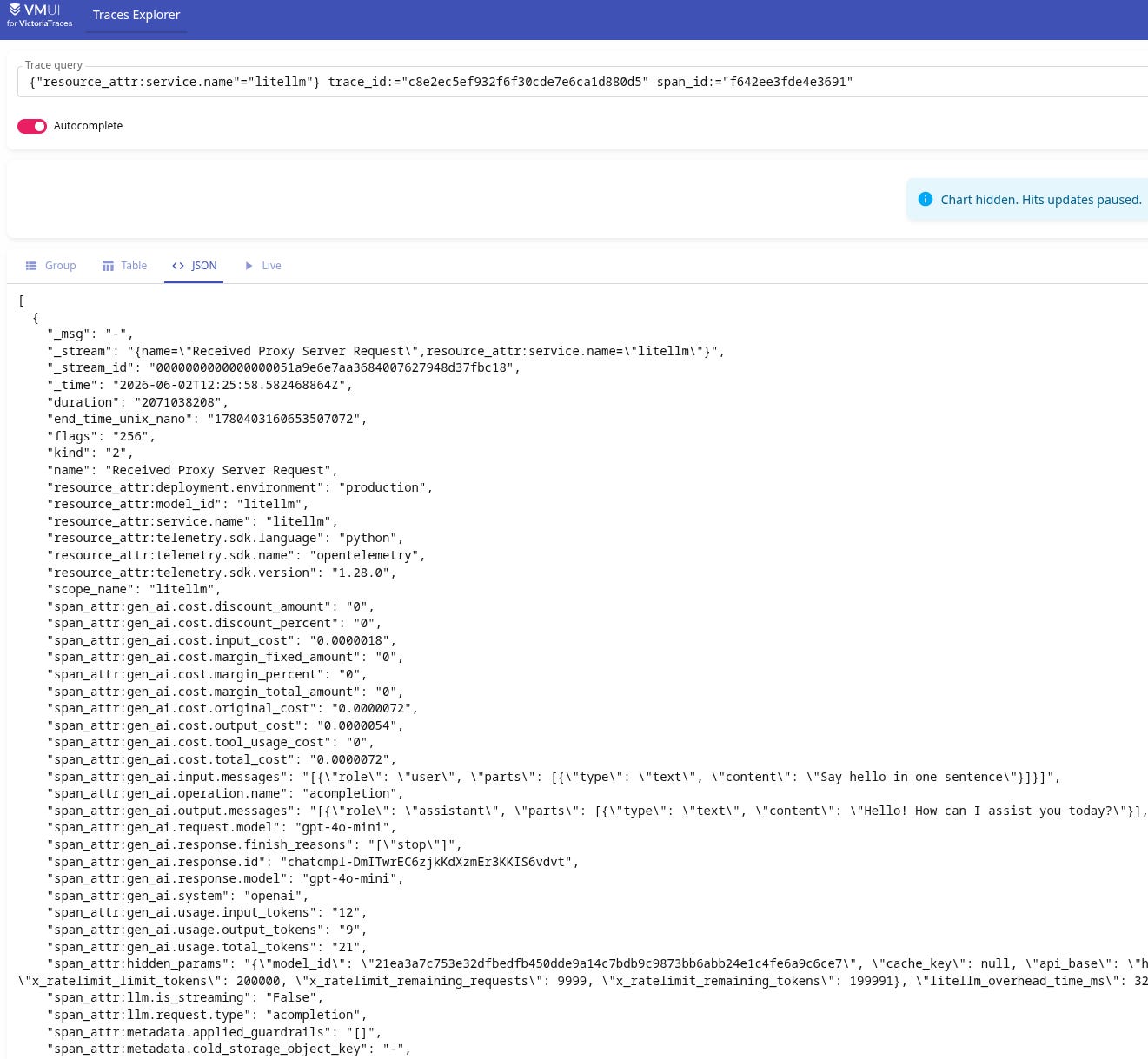Click the resource_attr:service.name "litellm" JSON line
This screenshot has height=1059, width=1148.
192,521
